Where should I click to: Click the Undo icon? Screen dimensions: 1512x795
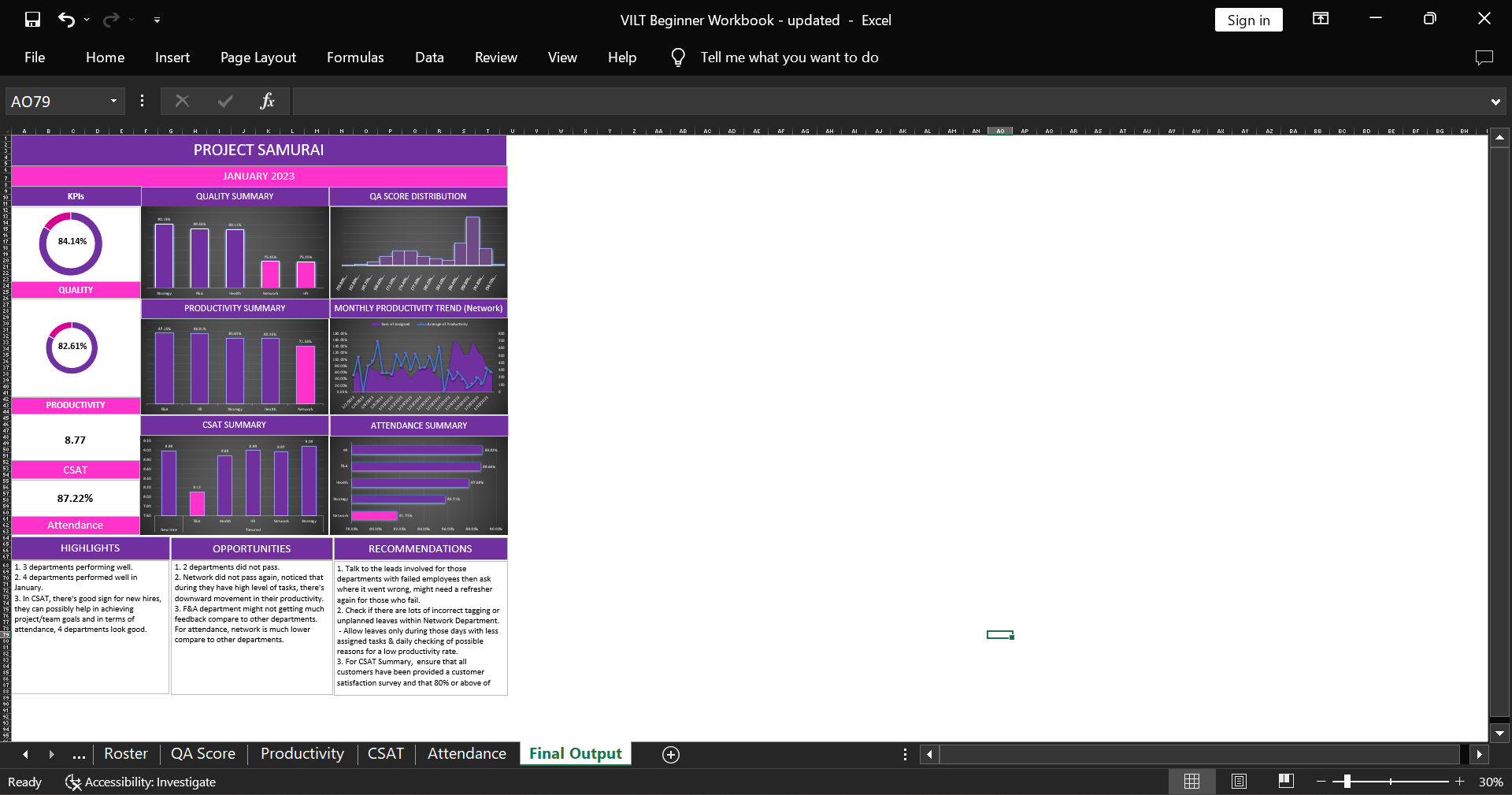[x=67, y=20]
